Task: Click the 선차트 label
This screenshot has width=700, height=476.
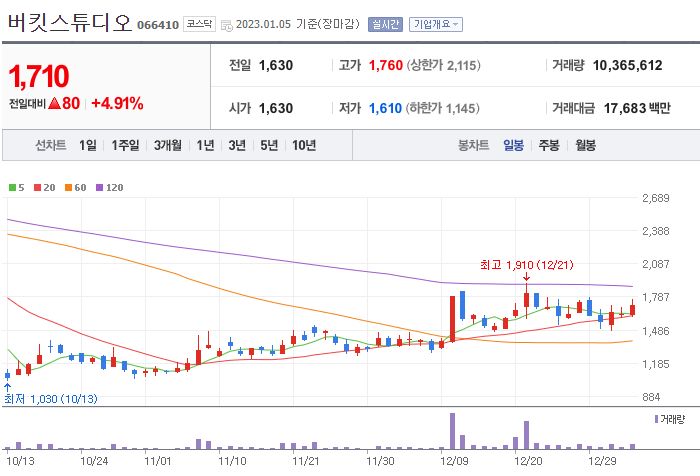Action: 50,145
